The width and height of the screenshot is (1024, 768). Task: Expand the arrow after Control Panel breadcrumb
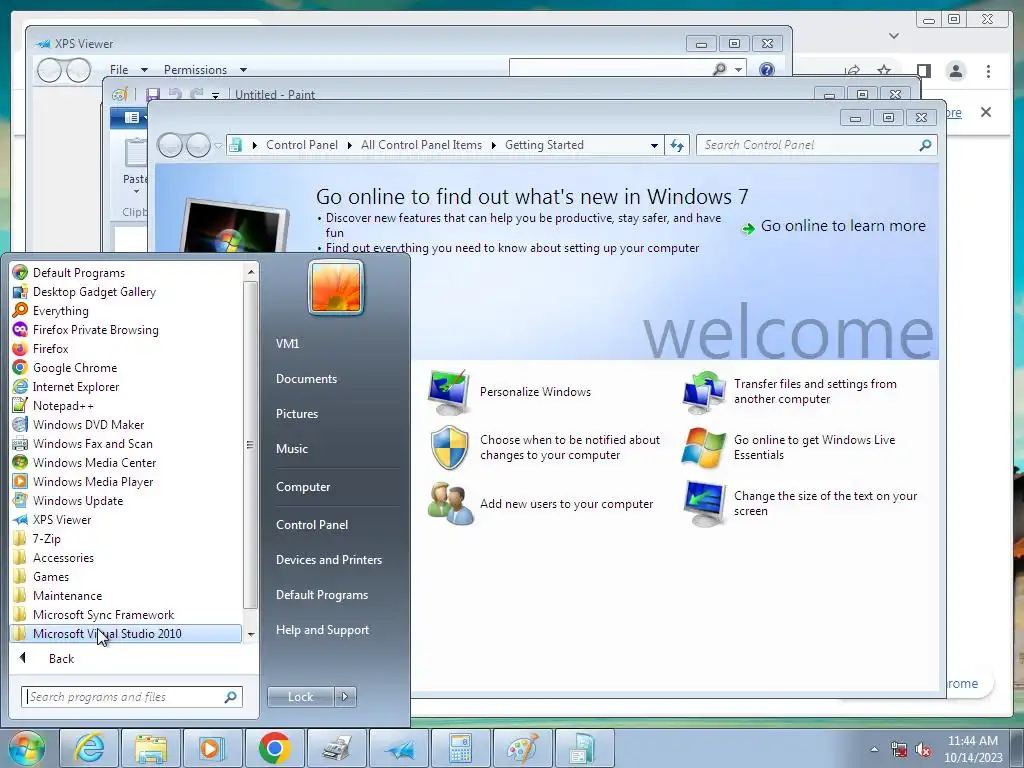point(350,146)
